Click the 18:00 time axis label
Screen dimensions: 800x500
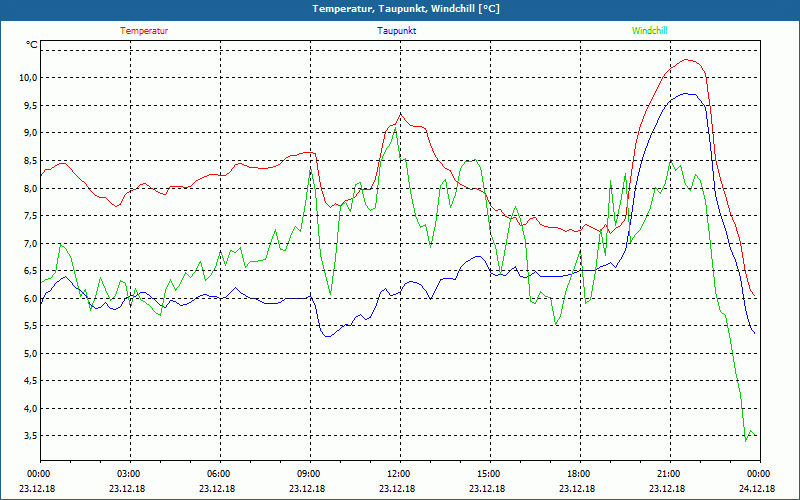tap(578, 474)
